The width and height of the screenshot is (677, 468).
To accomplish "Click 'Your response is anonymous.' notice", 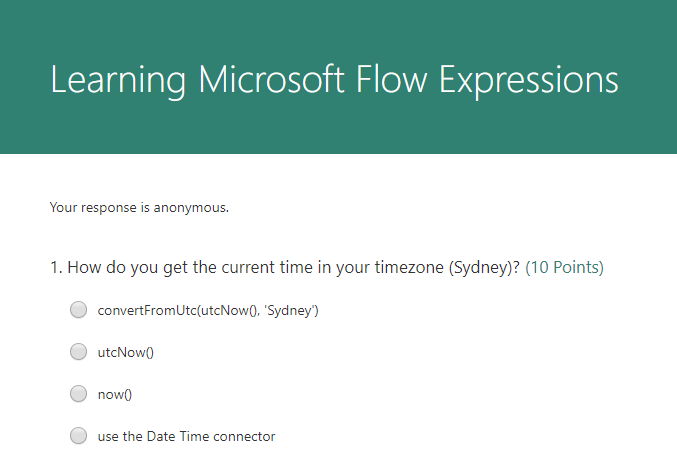I will click(139, 208).
